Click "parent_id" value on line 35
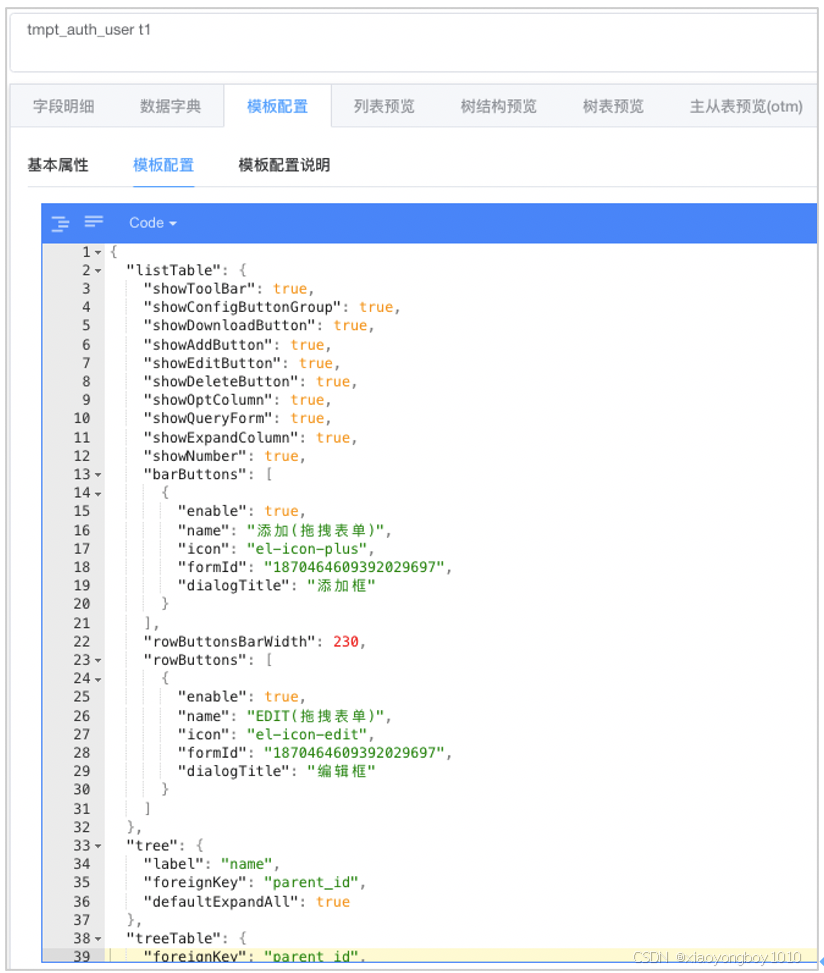The image size is (824, 973). pos(311,882)
